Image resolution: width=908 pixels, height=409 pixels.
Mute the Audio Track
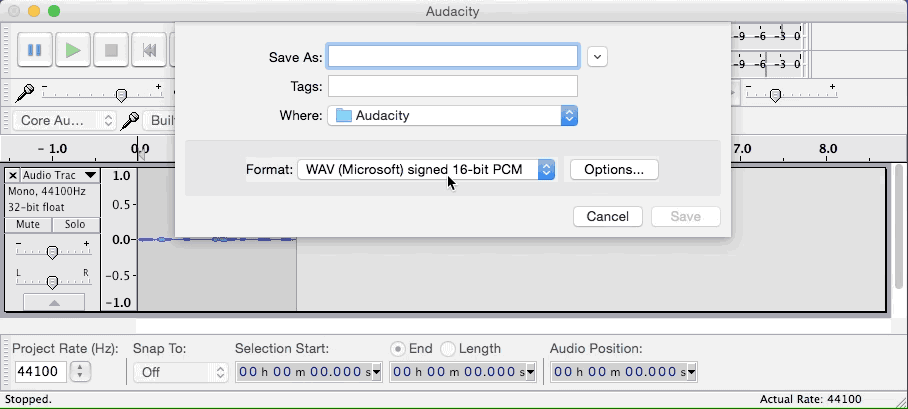(x=28, y=225)
